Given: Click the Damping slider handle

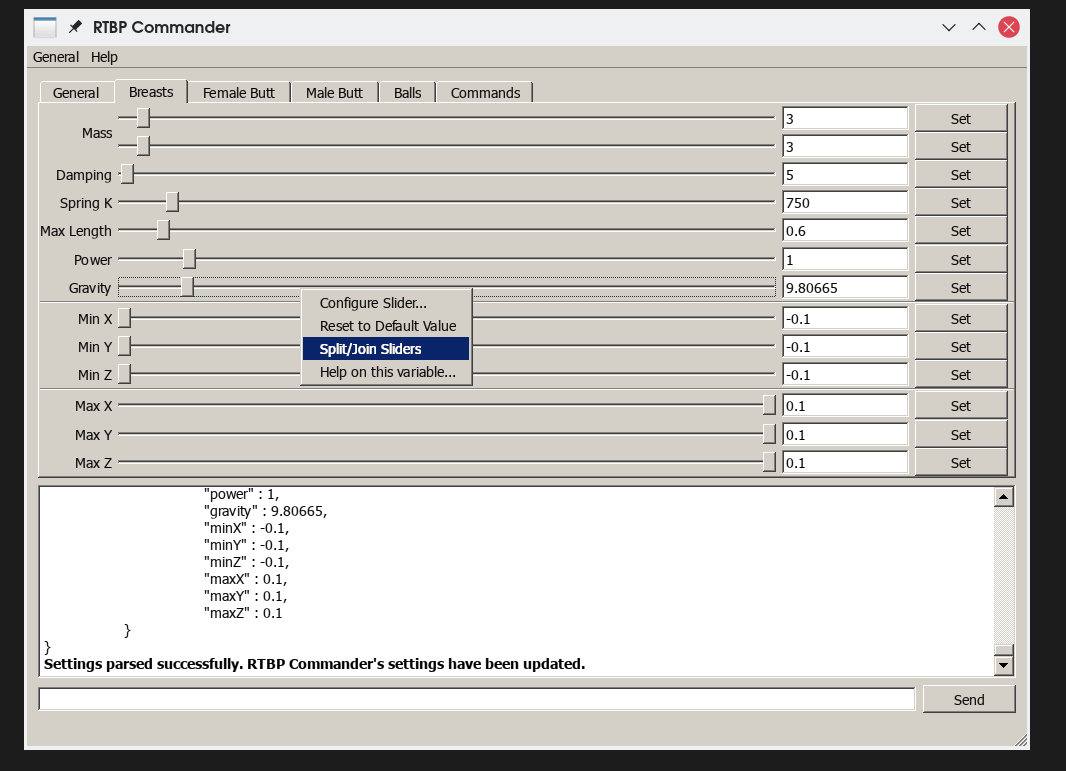Looking at the screenshot, I should (127, 174).
